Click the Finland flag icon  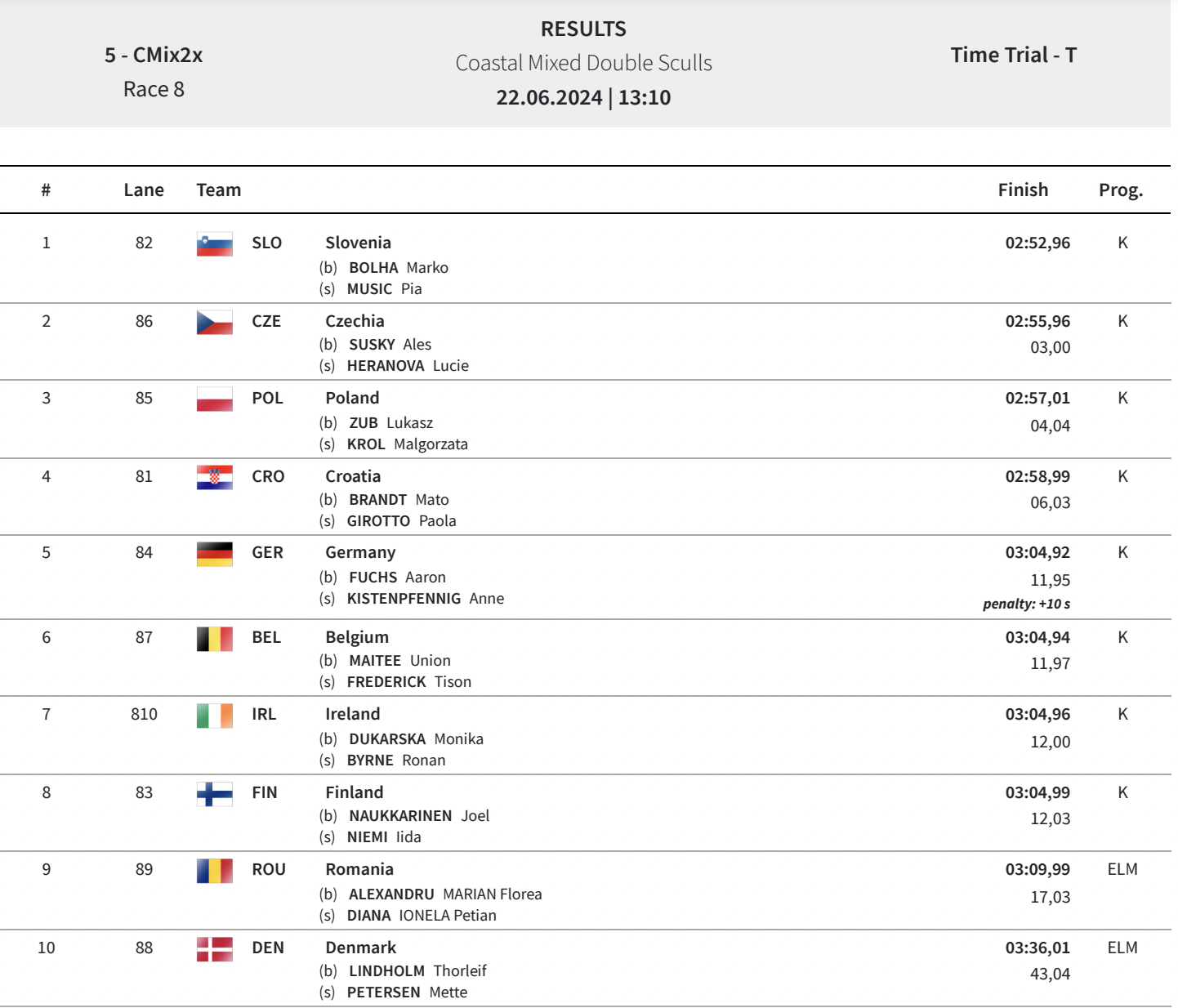pos(214,793)
